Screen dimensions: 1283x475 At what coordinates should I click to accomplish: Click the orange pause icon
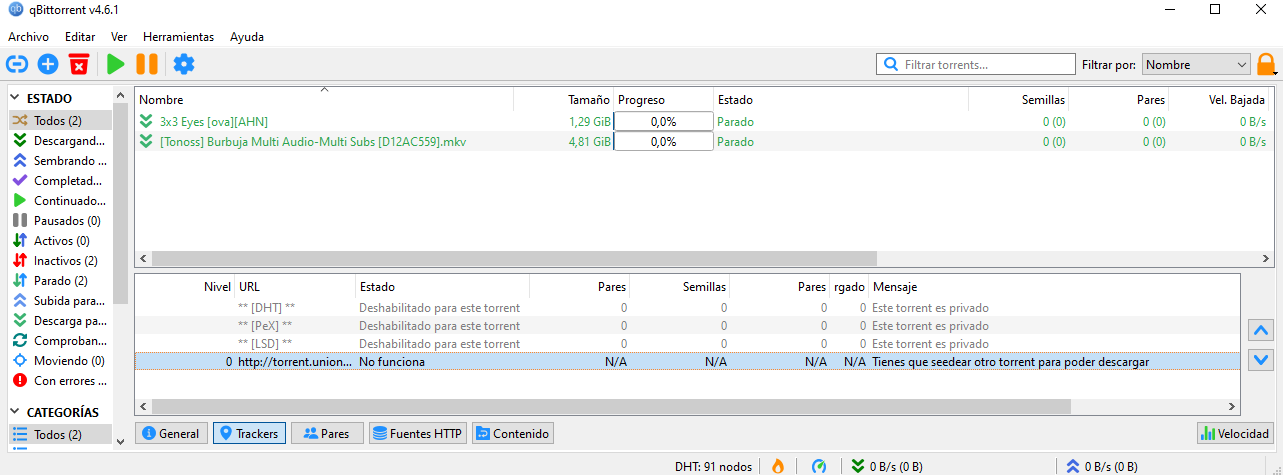pos(147,64)
